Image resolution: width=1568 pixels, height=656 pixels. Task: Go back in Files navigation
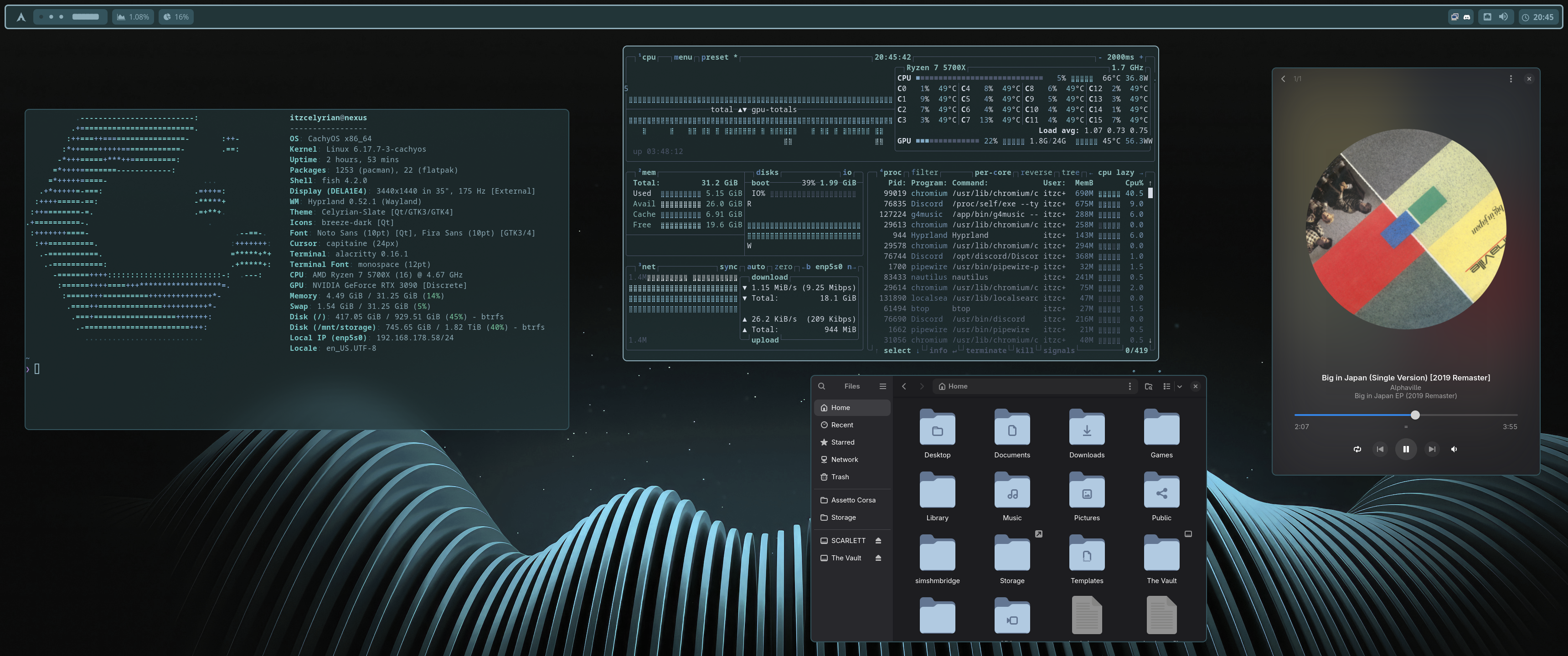coord(904,386)
